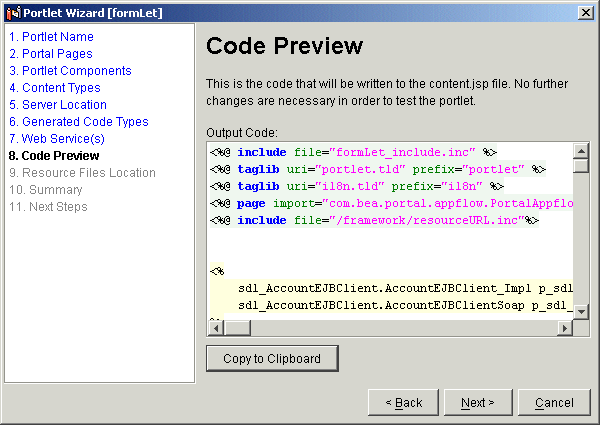600x425 pixels.
Task: Click disabled step 10. Summary
Action: coord(46,190)
